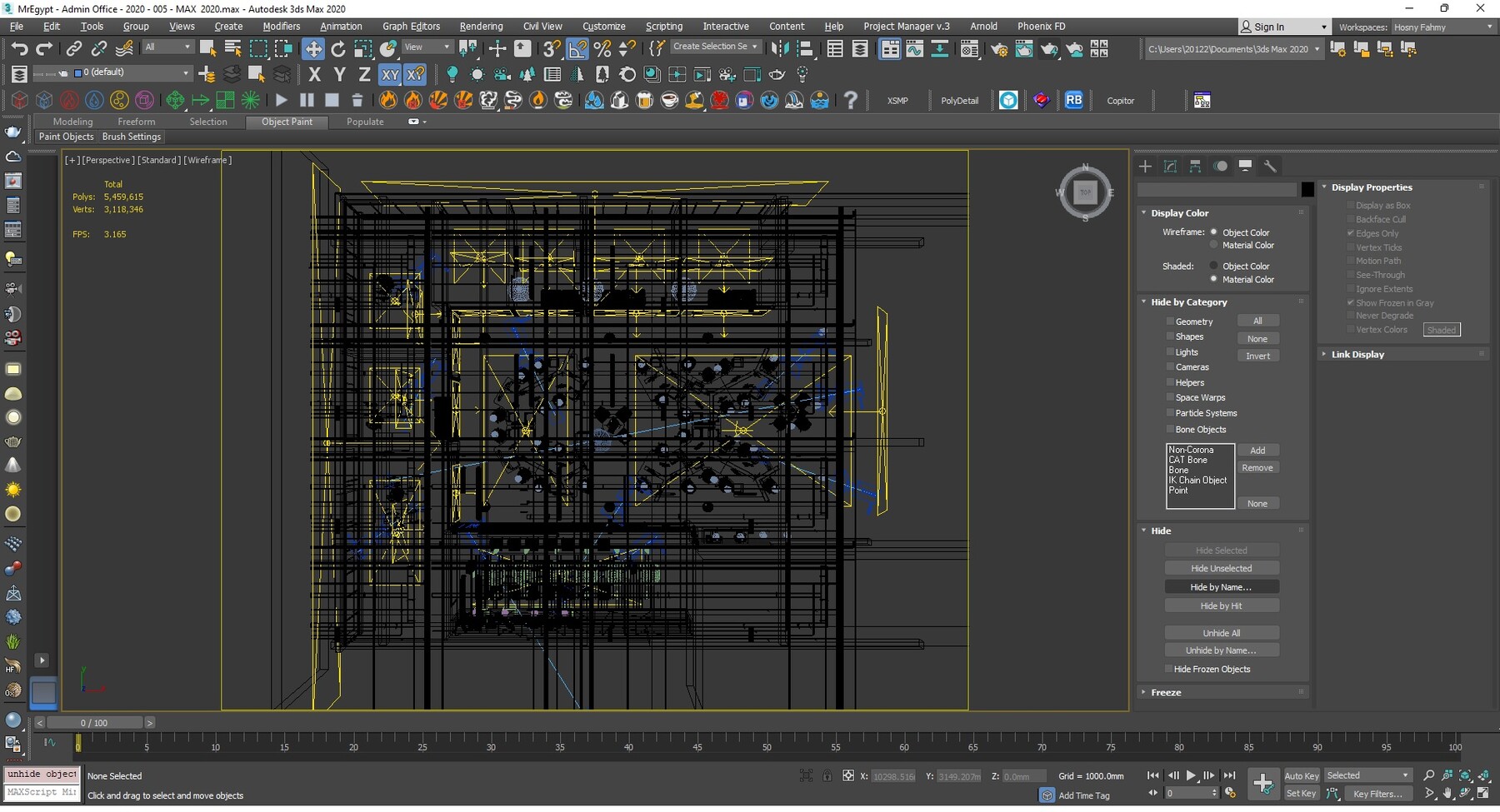
Task: Expand the Link Display rollout
Action: [1357, 355]
